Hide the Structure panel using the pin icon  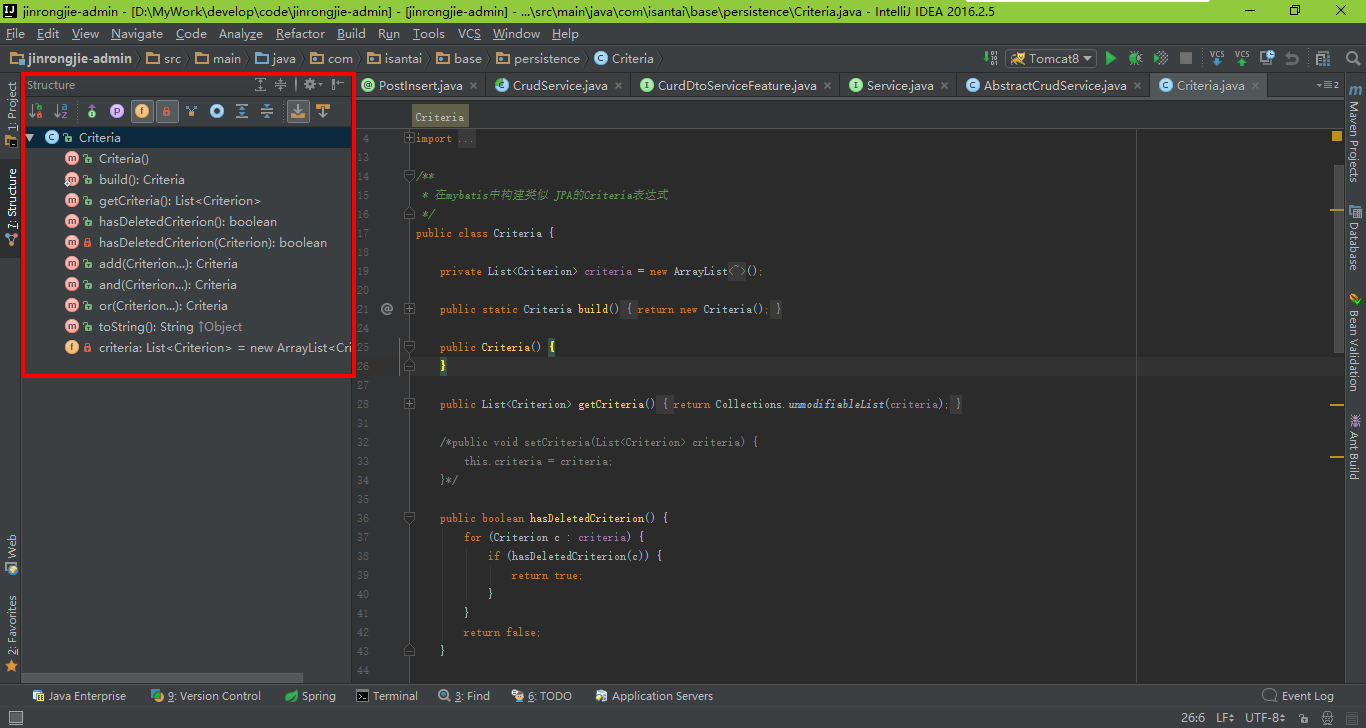(338, 85)
